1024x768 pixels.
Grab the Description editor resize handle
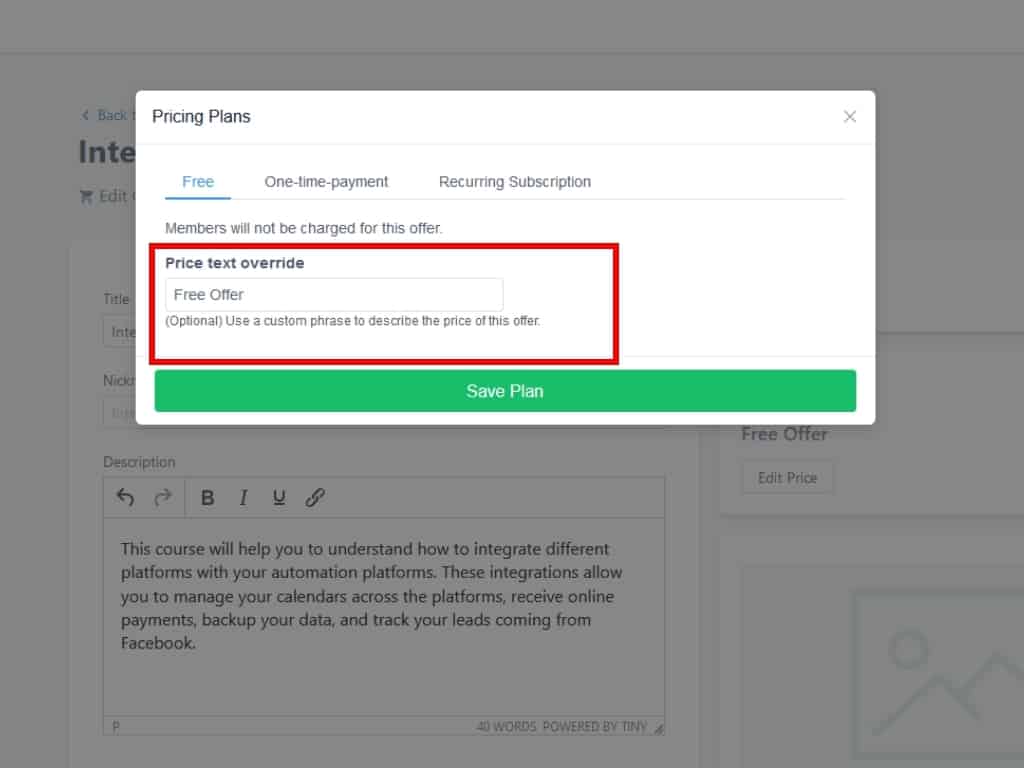click(x=659, y=728)
